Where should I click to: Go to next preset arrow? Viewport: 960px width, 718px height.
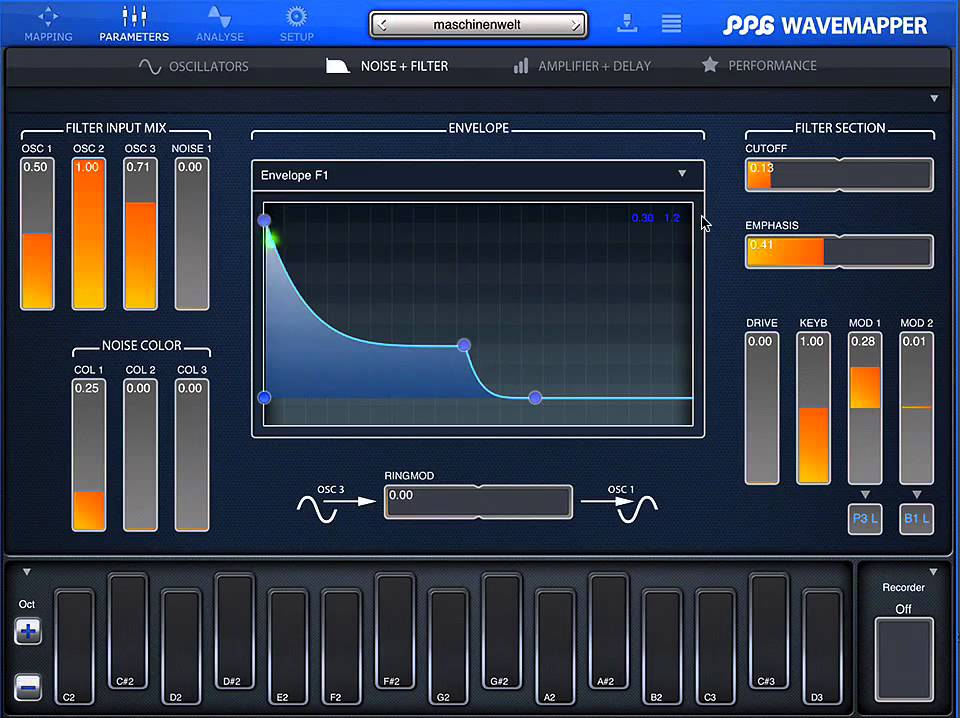576,25
